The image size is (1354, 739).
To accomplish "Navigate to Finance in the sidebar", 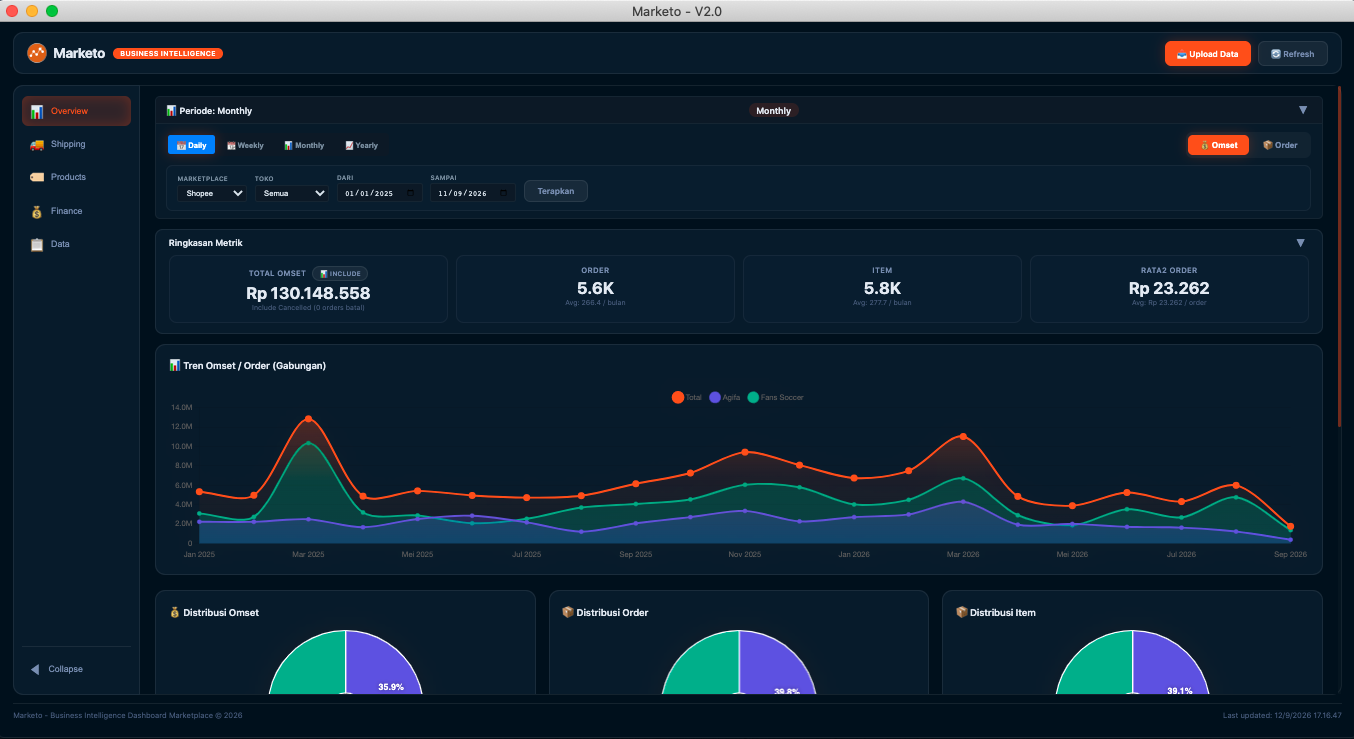I will [76, 211].
